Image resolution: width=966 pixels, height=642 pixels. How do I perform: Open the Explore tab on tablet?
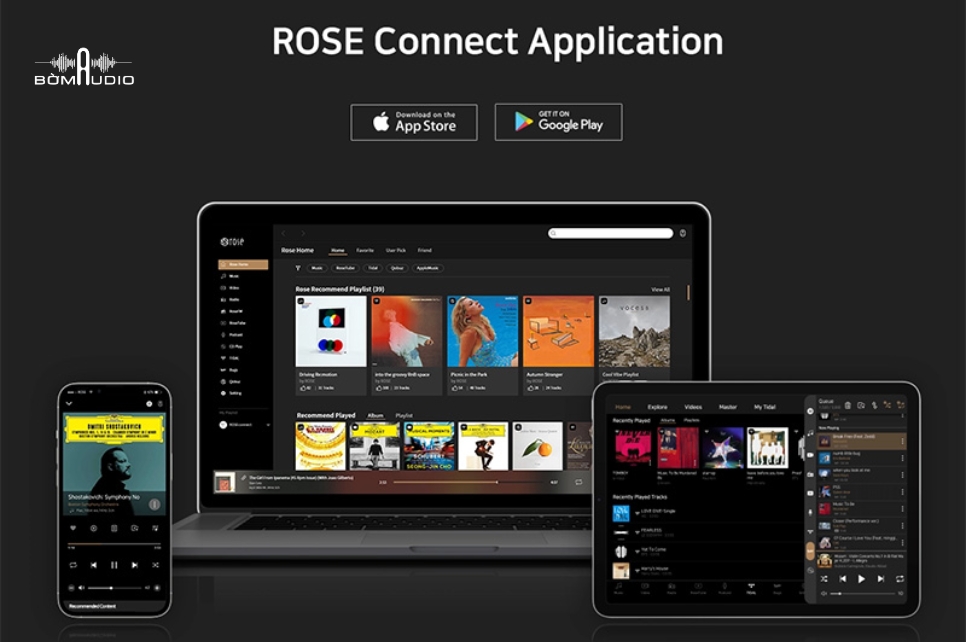(657, 407)
